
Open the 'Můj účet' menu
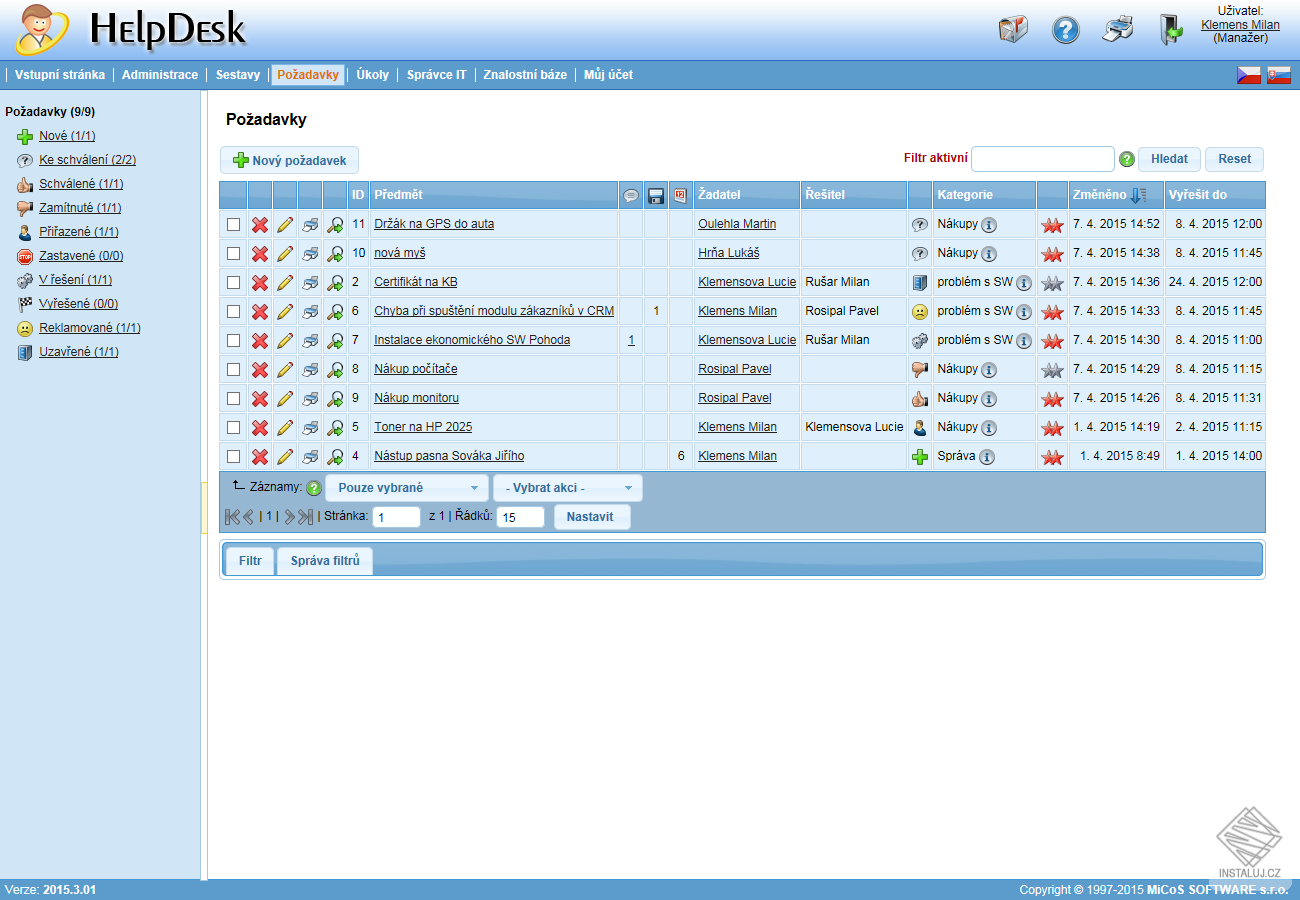[x=608, y=75]
